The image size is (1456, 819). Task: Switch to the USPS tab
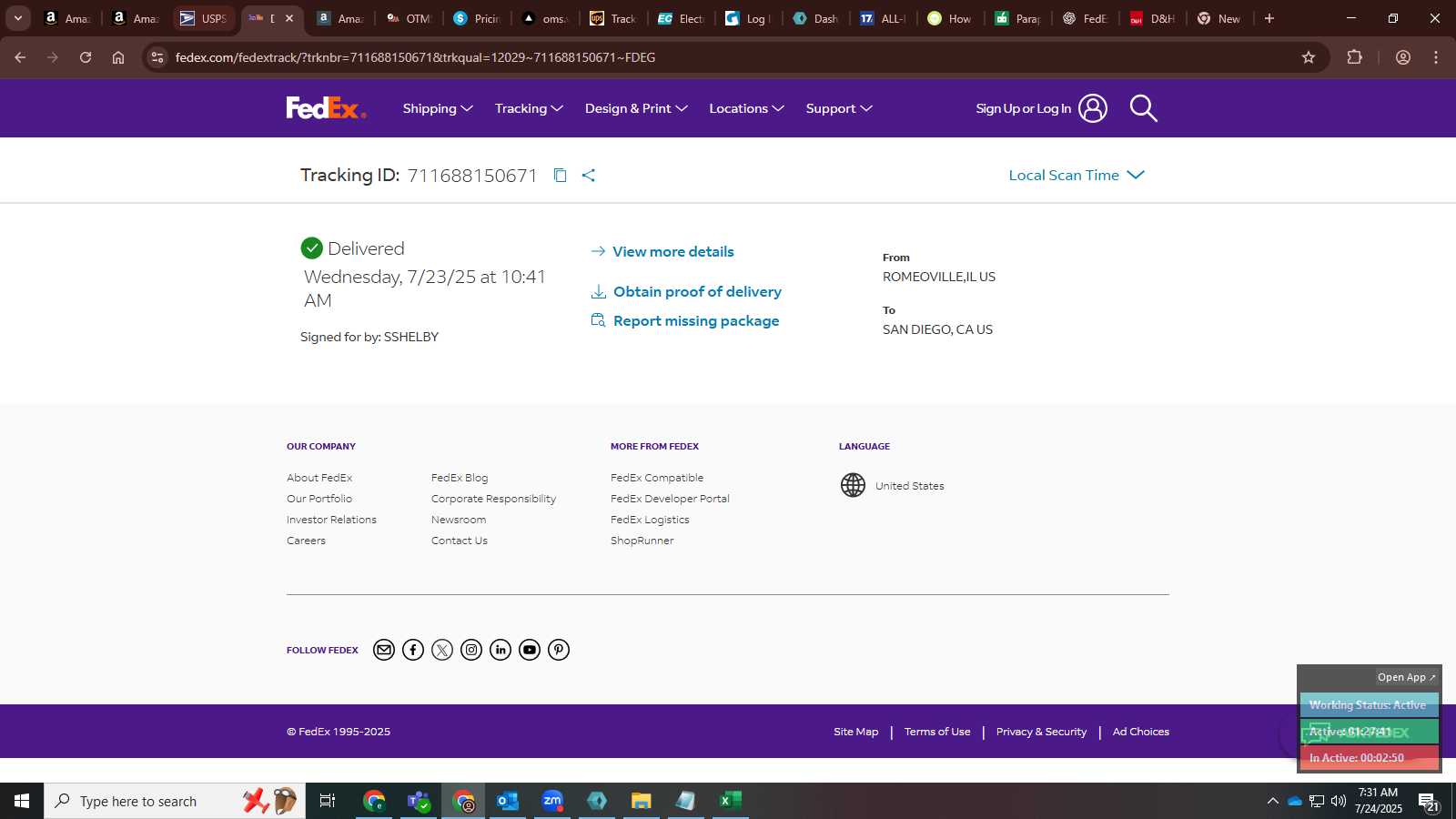coord(205,18)
